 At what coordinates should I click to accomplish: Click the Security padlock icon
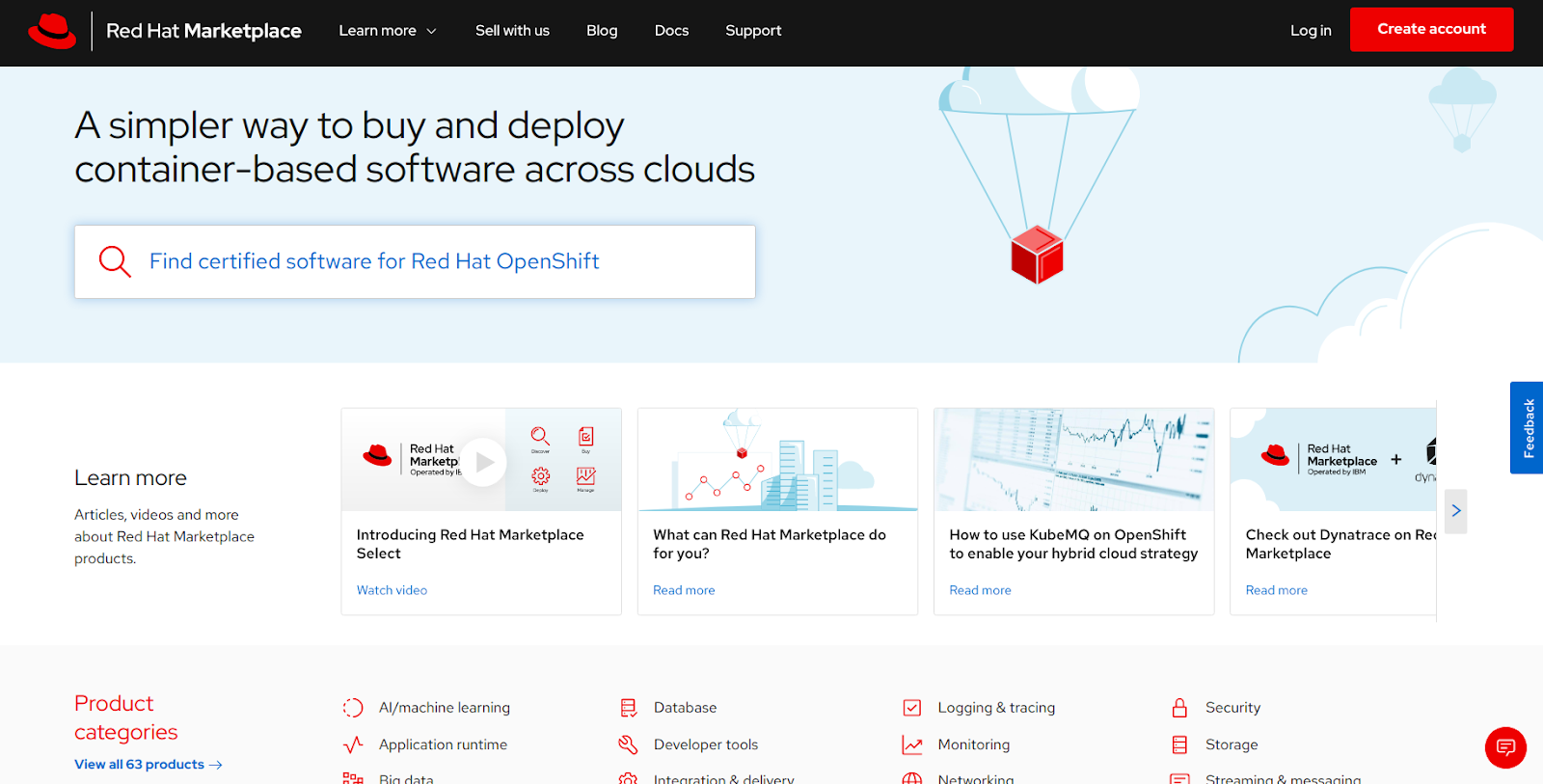tap(1179, 708)
